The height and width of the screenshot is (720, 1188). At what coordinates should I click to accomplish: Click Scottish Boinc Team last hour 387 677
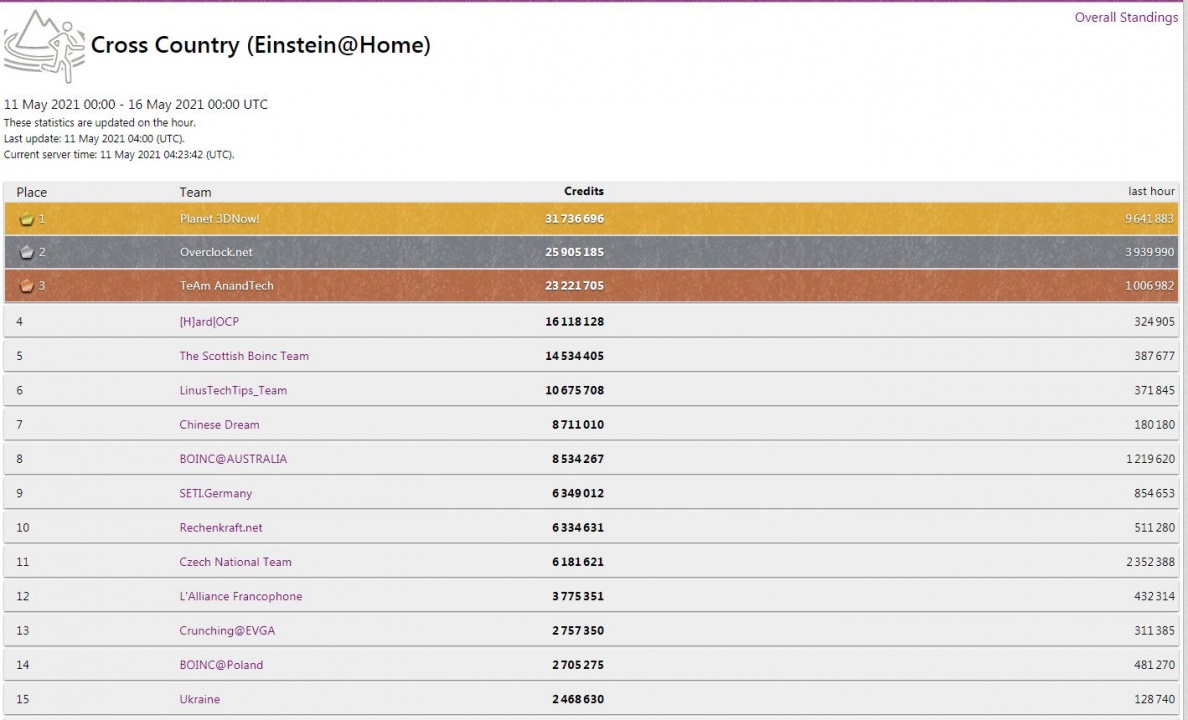(x=1155, y=356)
